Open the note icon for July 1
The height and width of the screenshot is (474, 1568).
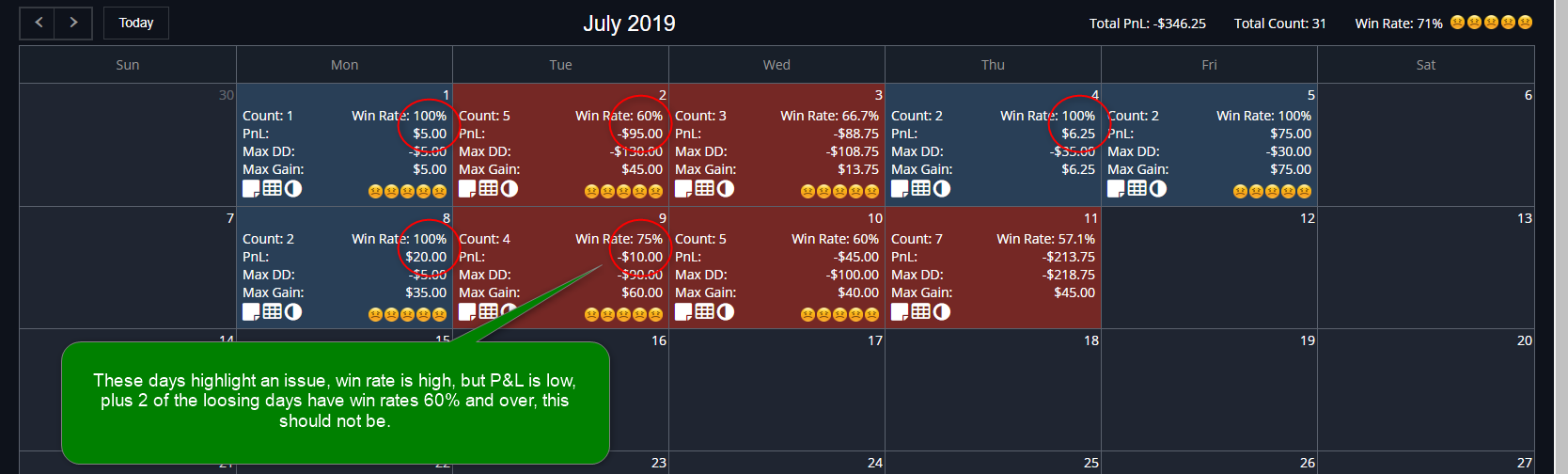(x=251, y=188)
